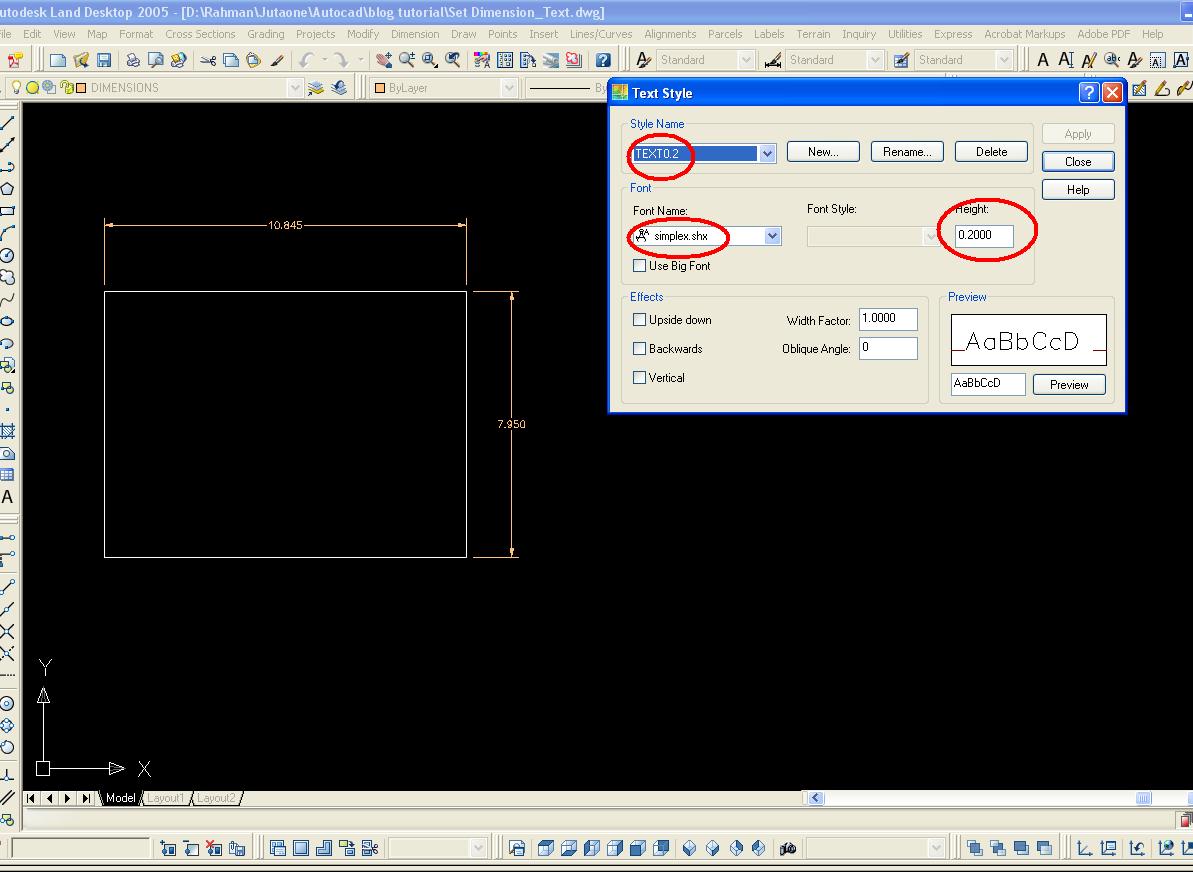Turn on the Vertical text effect

639,378
